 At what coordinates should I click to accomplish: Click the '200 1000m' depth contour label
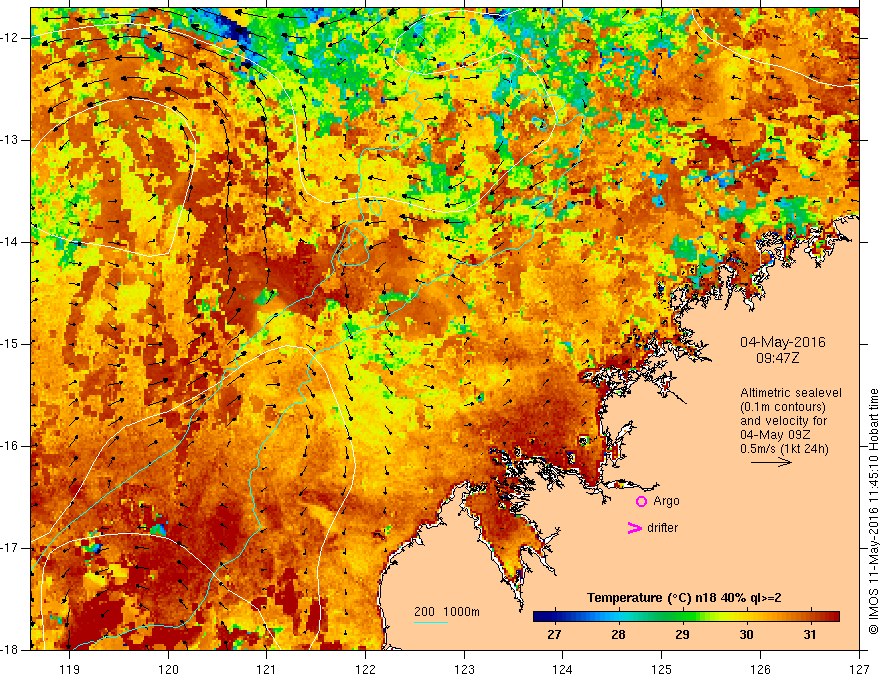click(447, 612)
